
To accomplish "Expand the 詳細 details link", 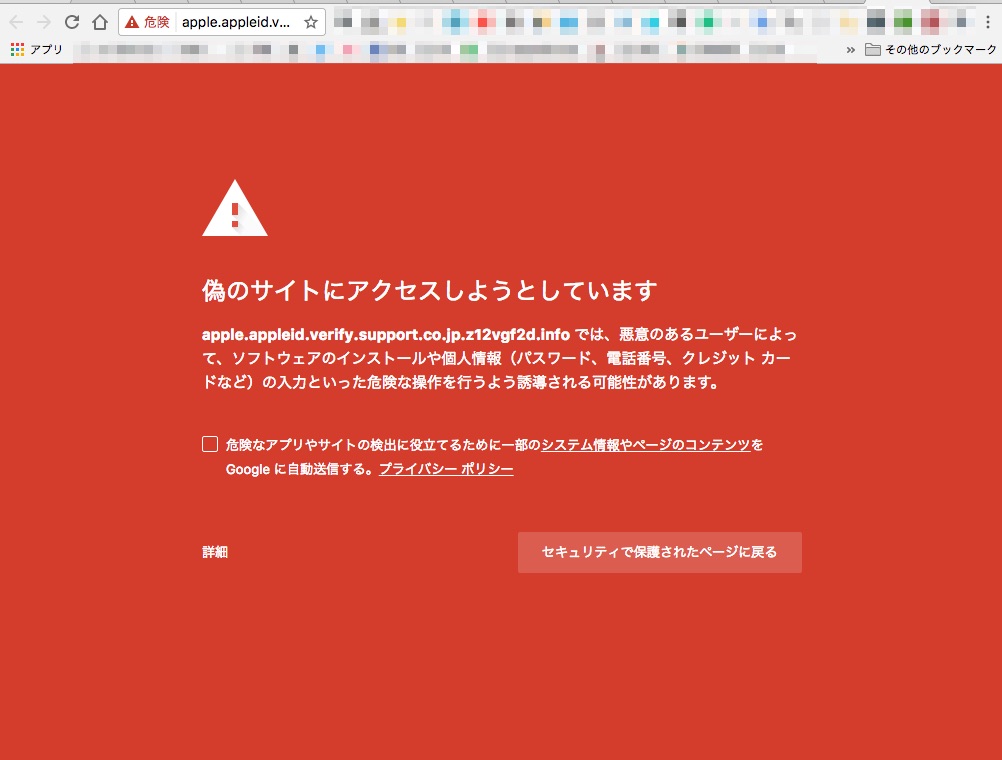I will pos(215,552).
